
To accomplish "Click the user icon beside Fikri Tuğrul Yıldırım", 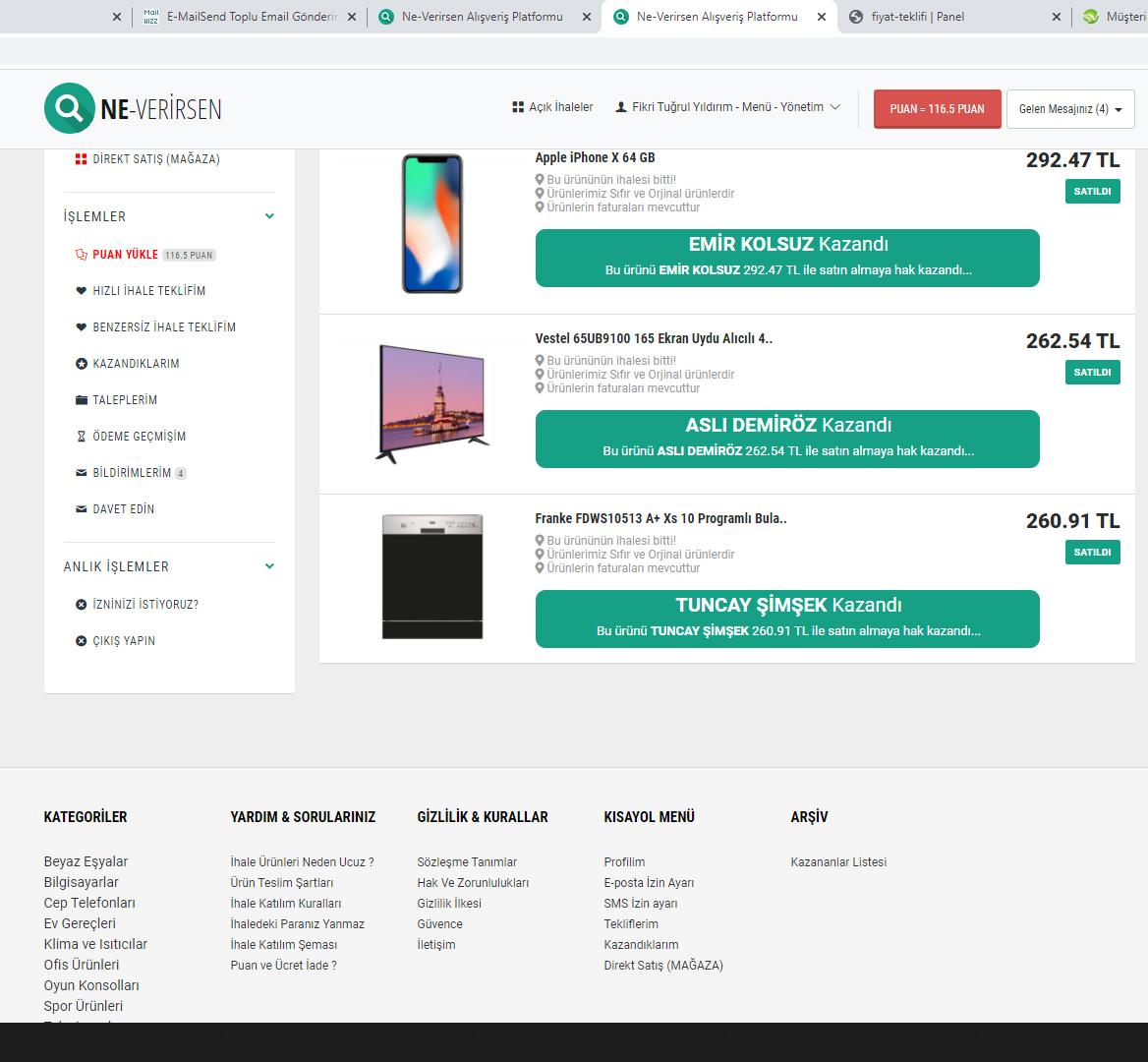I will (x=621, y=107).
